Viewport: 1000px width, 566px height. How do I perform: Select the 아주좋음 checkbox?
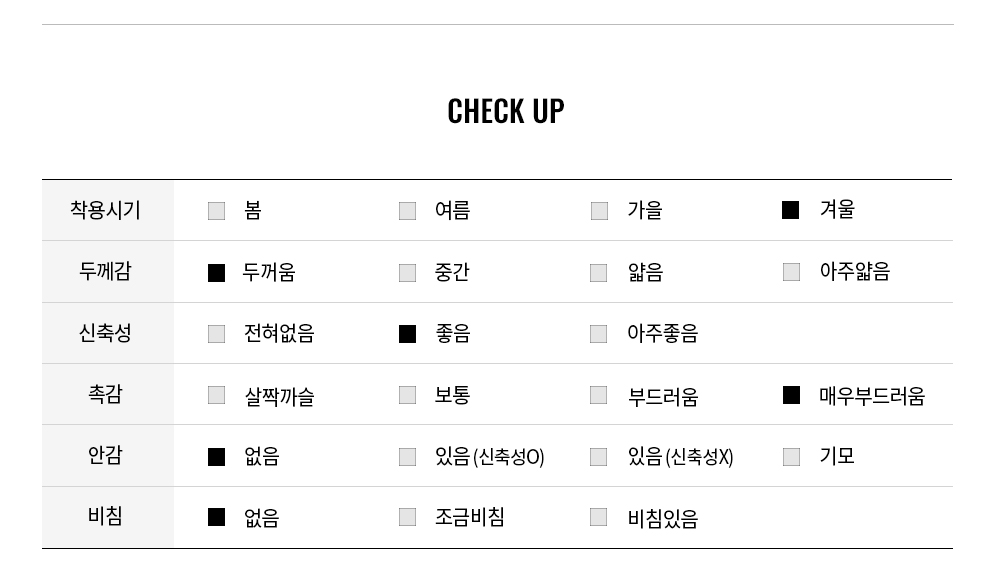pos(598,334)
